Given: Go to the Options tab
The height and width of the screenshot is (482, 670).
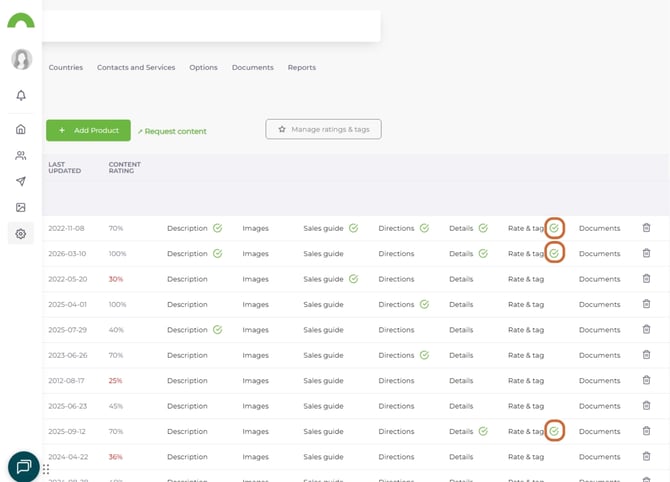Looking at the screenshot, I should click(x=203, y=68).
